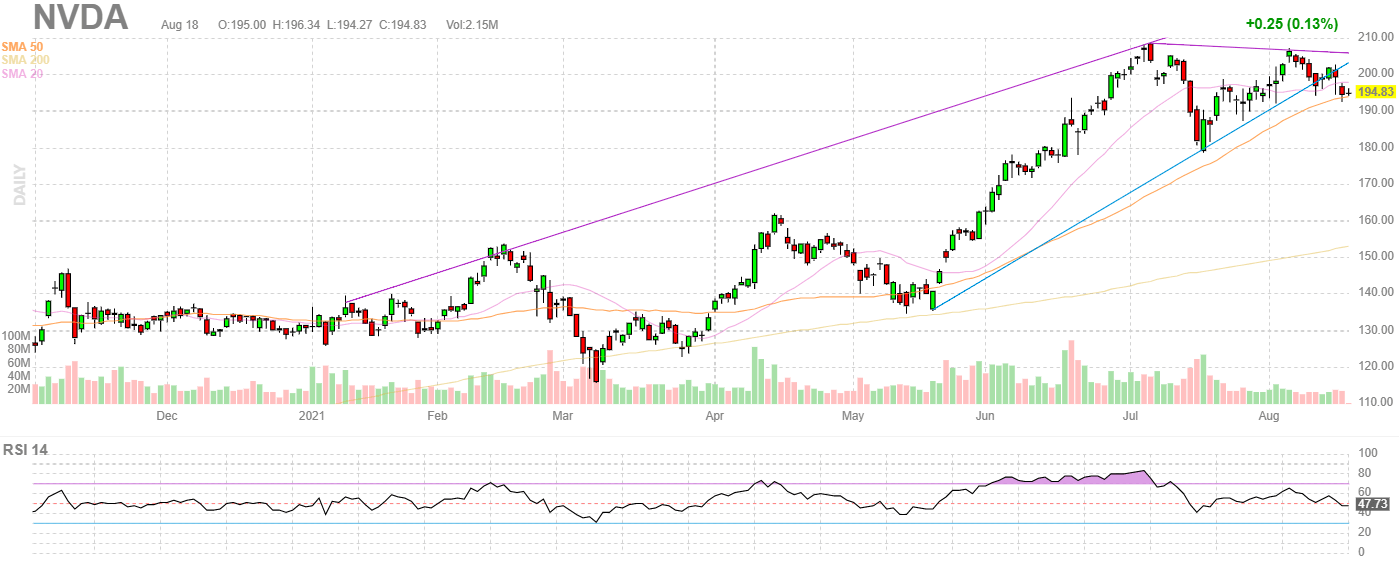The image size is (1399, 565).
Task: Click the Dec month axis label
Action: (166, 415)
